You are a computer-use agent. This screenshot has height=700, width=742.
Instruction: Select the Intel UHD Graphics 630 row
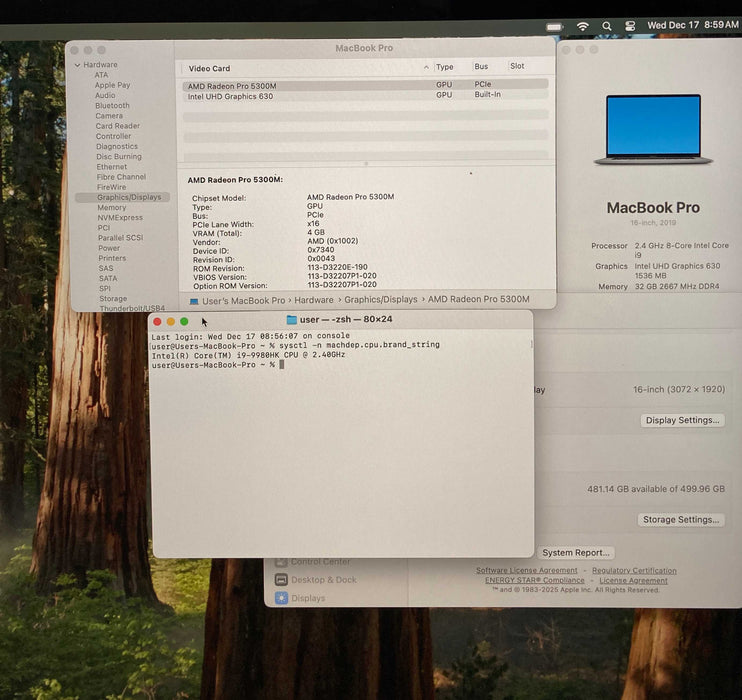coord(365,96)
